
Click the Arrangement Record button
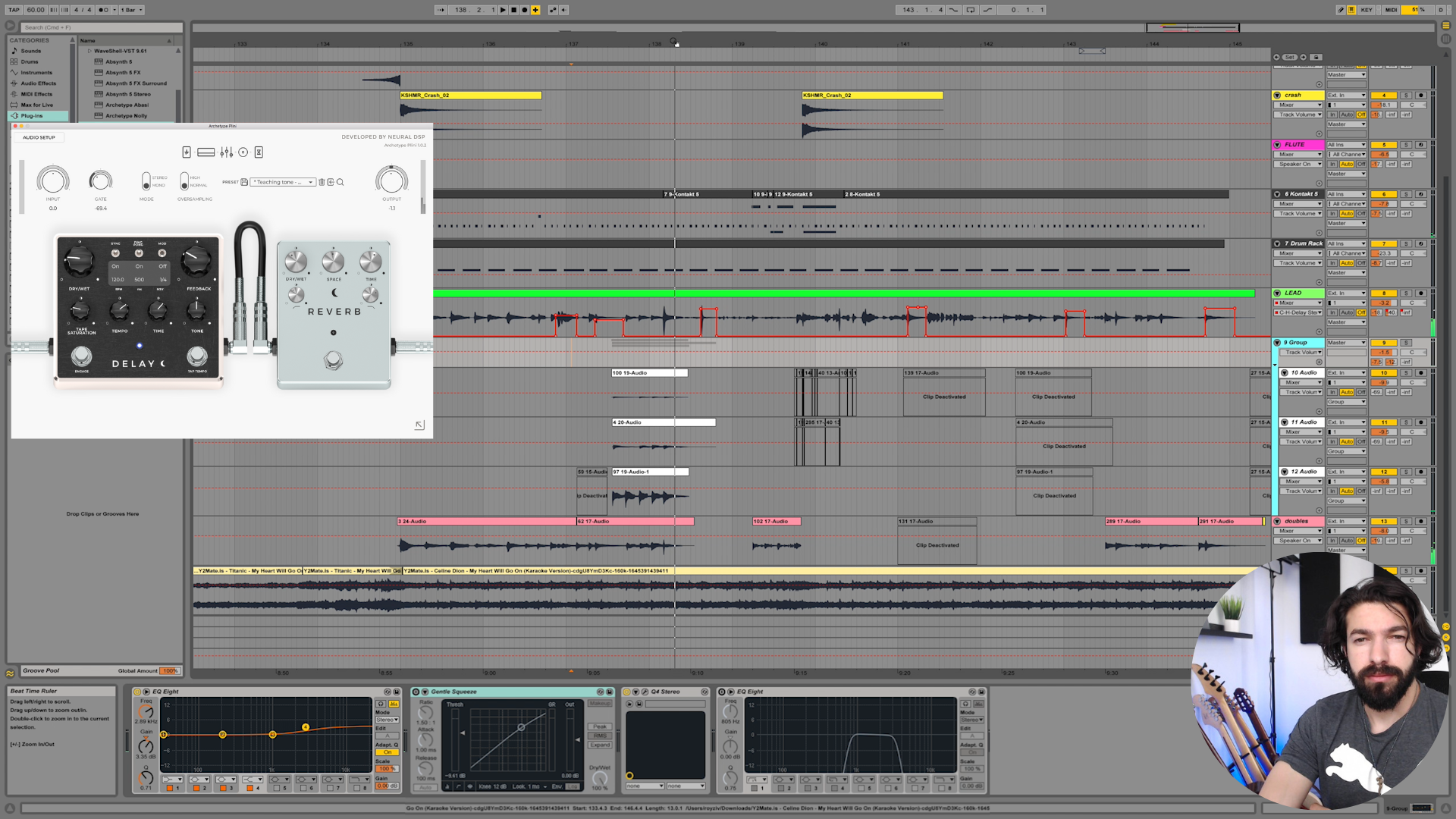click(524, 10)
